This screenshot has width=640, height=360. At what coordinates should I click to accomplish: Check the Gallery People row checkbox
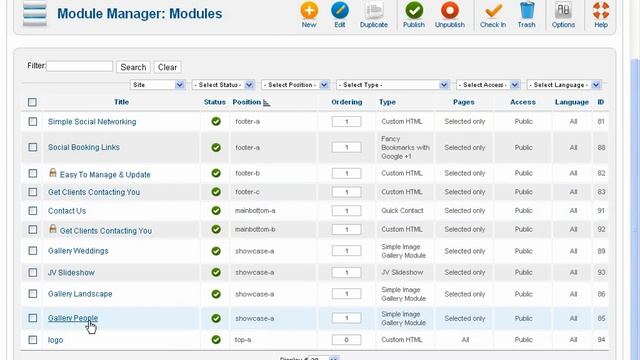(x=33, y=318)
